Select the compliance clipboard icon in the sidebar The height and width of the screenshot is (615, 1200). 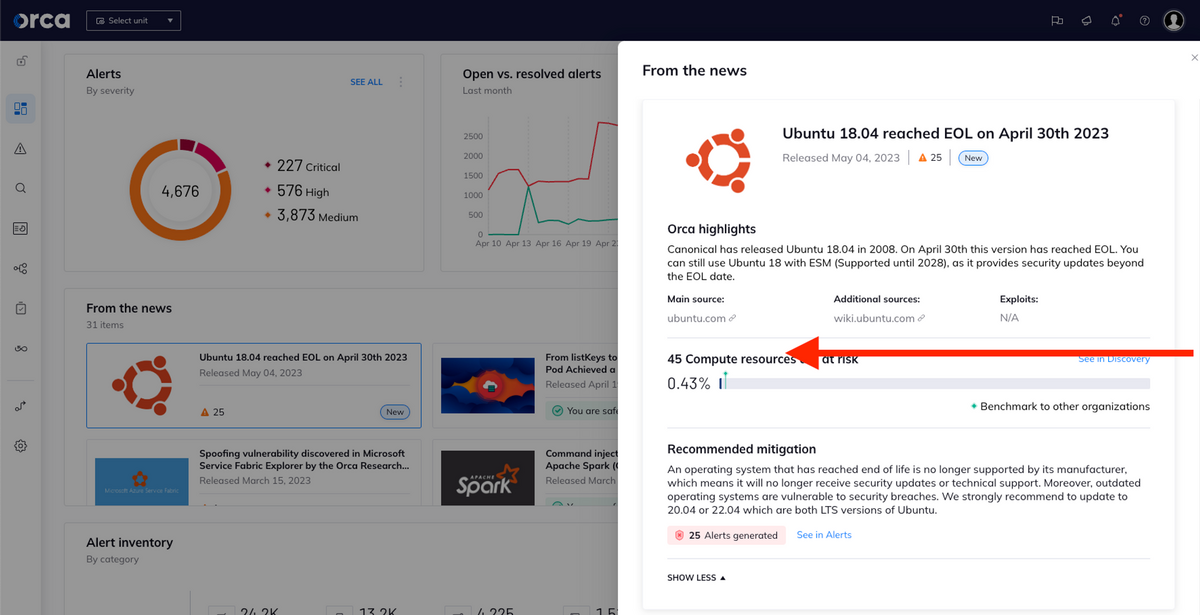point(20,308)
